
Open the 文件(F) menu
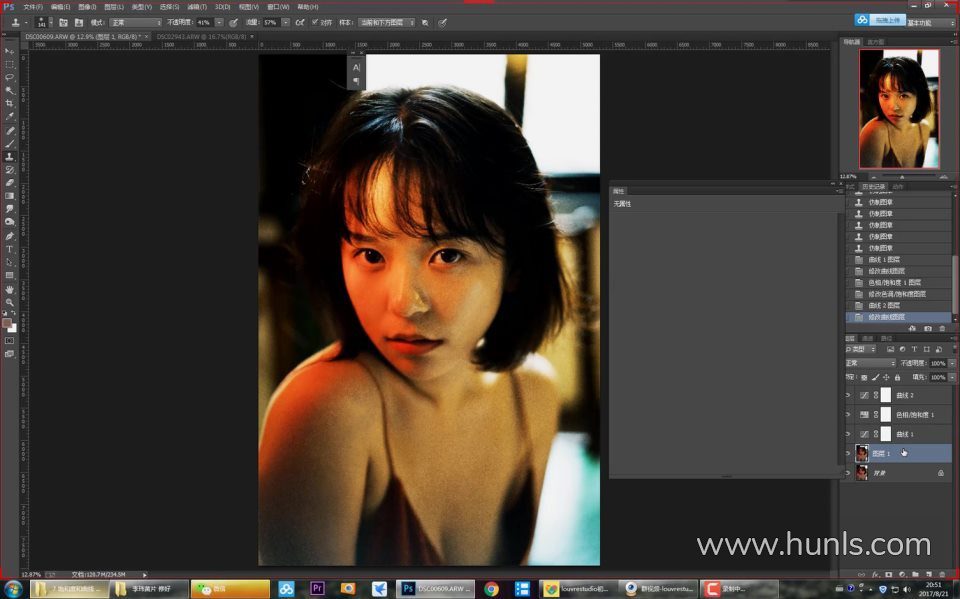point(33,7)
